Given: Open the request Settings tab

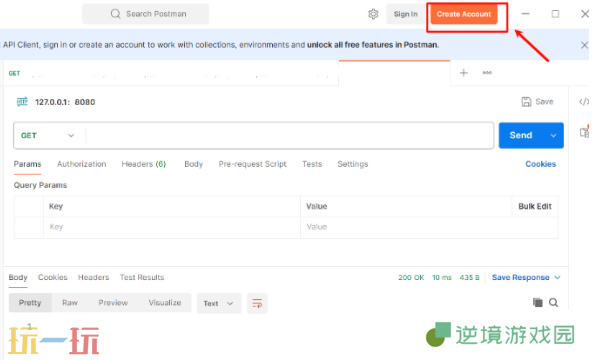Looking at the screenshot, I should tap(353, 164).
